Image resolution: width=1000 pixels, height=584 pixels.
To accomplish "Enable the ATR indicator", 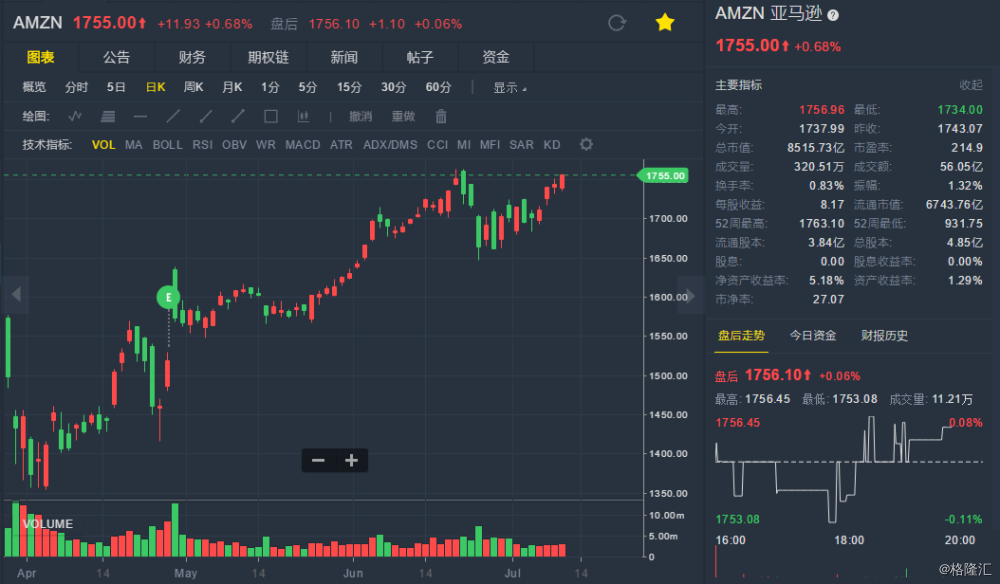I will click(341, 145).
